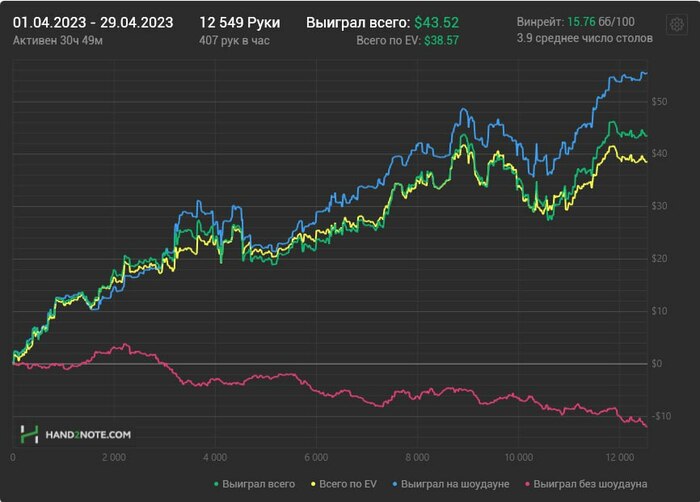Click '3.9 среднее число столов' text
This screenshot has height=502, width=700.
point(584,38)
